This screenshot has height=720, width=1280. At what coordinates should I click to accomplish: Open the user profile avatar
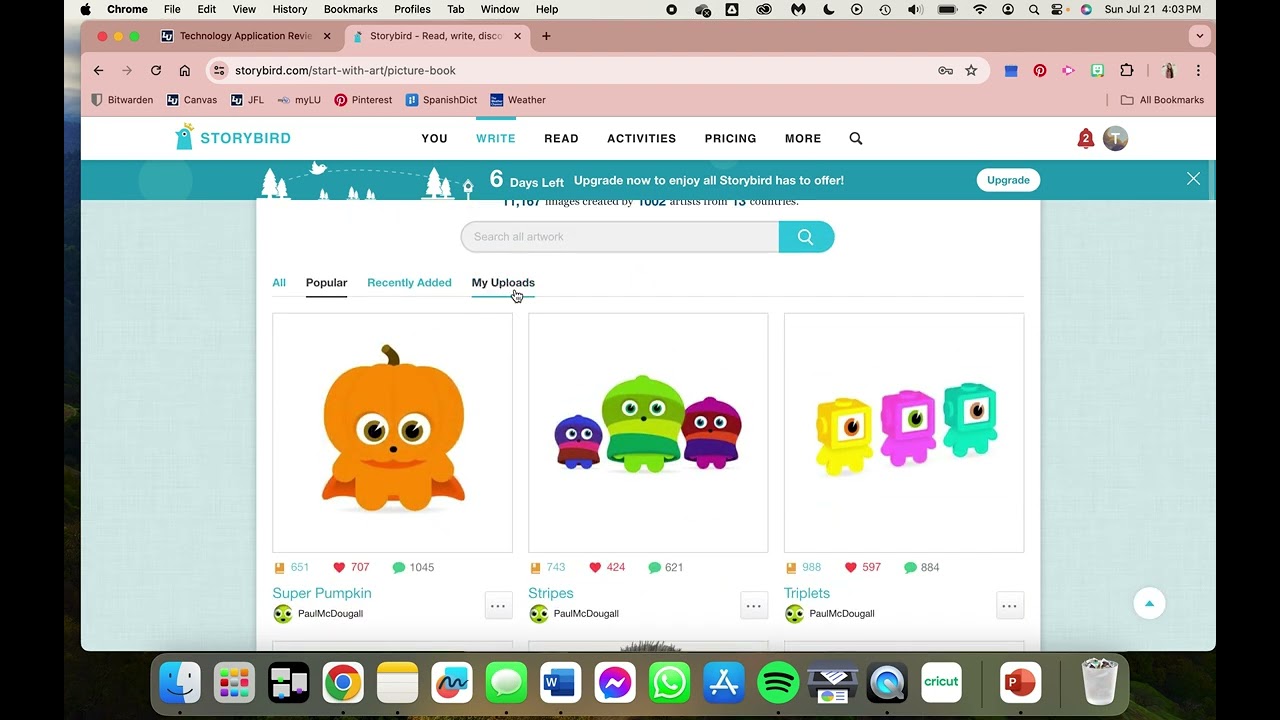pos(1115,139)
